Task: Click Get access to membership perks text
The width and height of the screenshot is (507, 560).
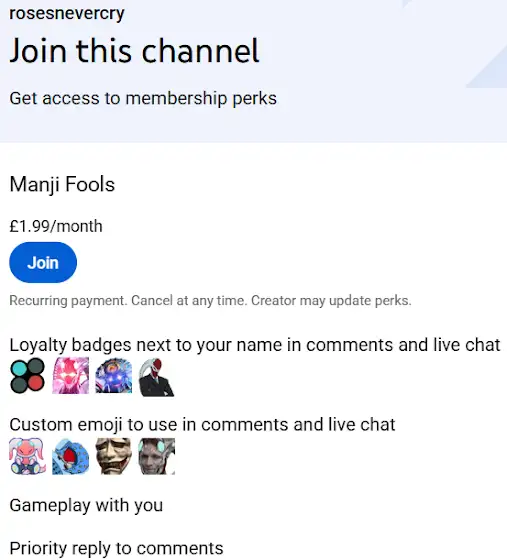Action: click(143, 98)
